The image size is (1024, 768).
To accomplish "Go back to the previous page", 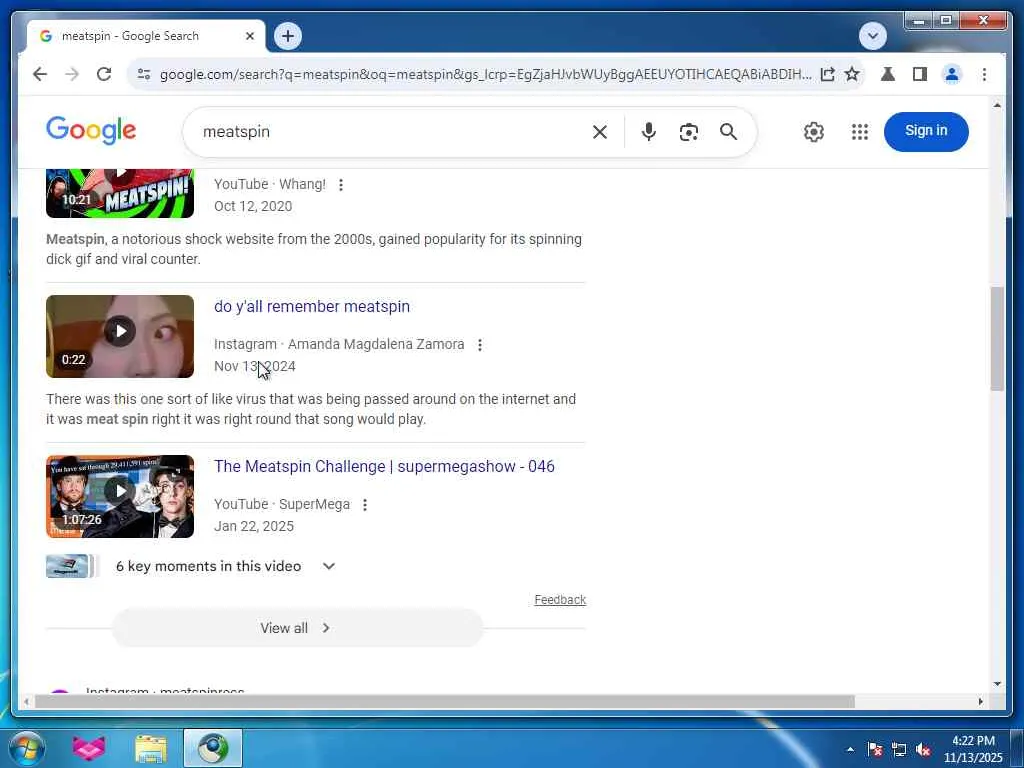I will click(x=40, y=74).
